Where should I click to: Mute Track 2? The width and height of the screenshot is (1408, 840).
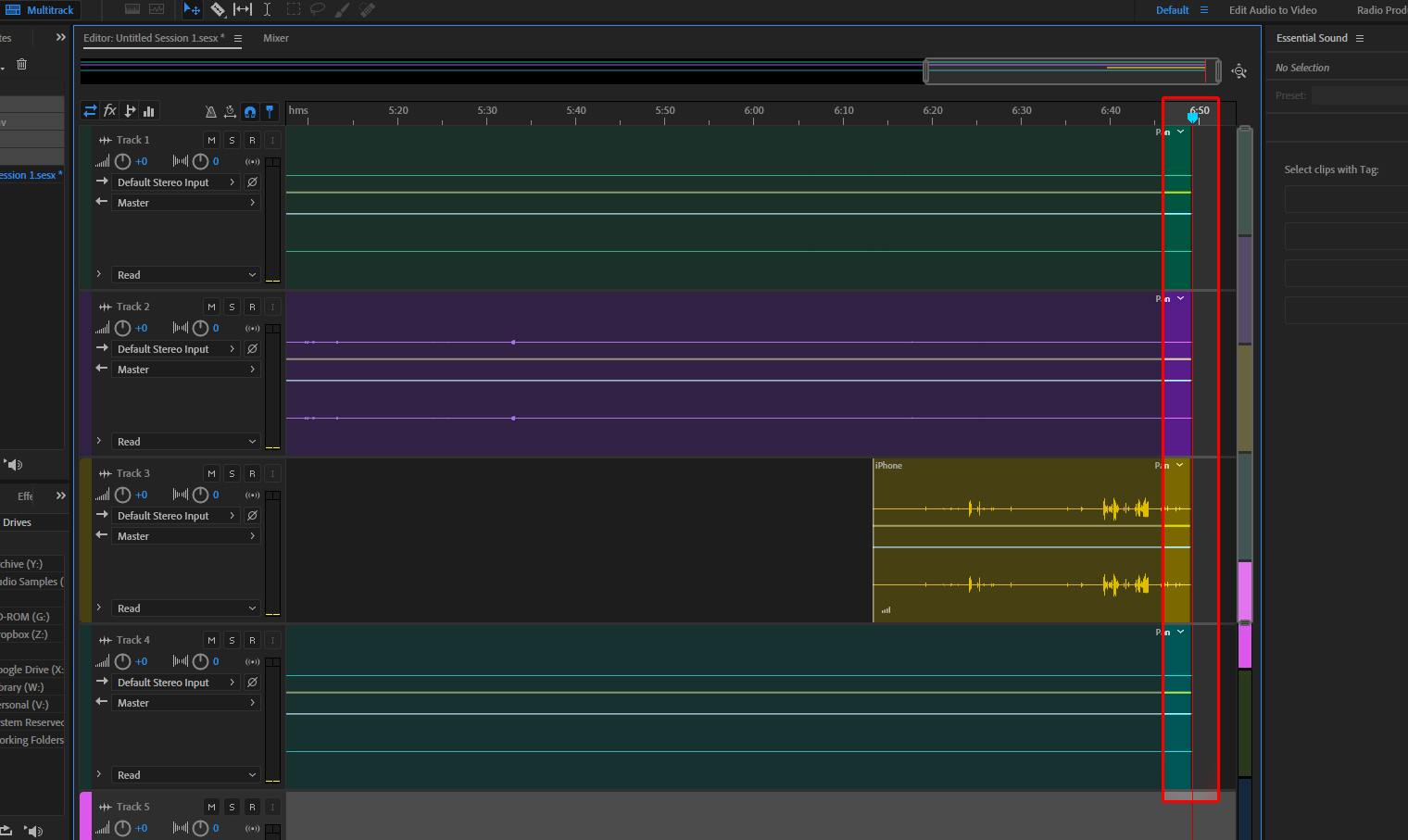tap(211, 307)
